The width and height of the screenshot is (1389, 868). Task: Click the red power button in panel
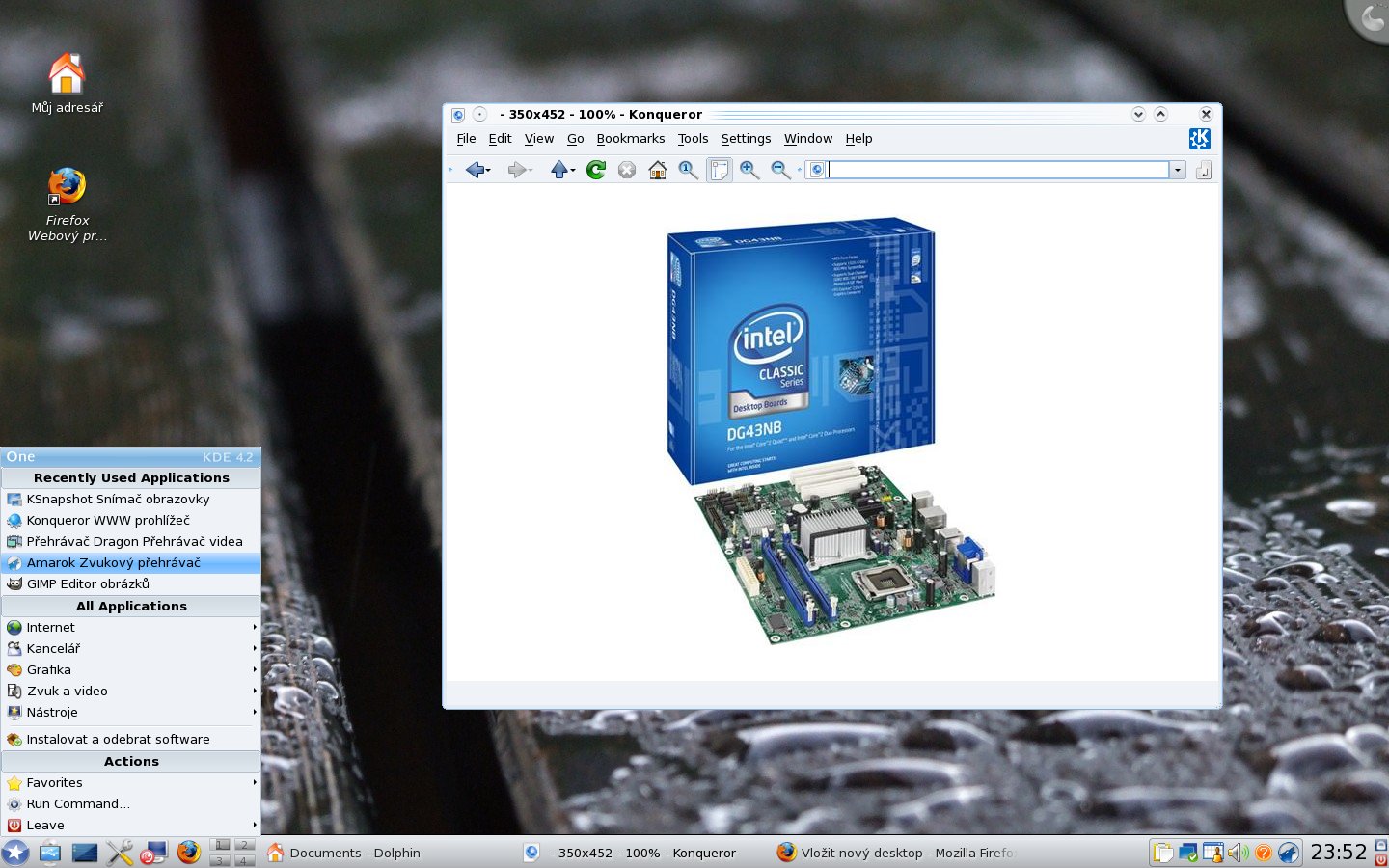coord(1380,860)
